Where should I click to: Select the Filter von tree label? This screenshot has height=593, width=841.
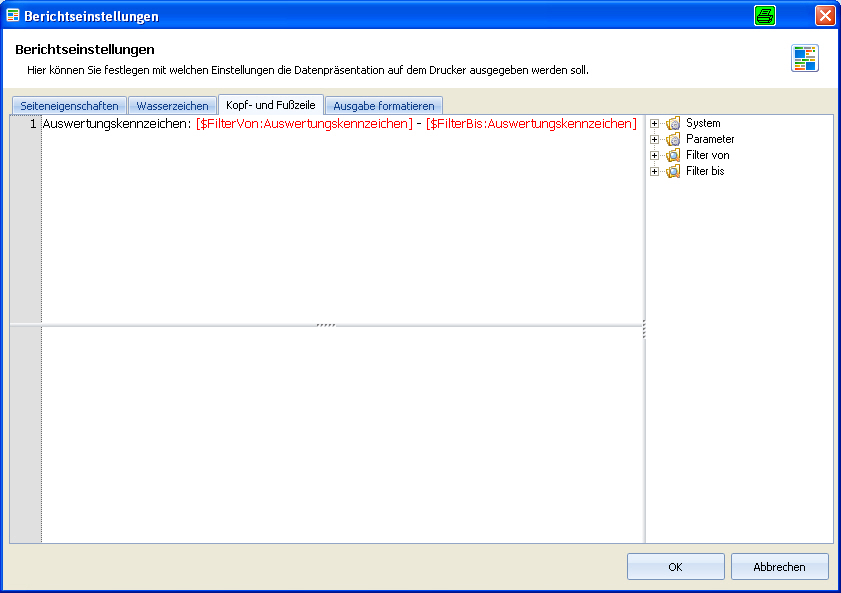(x=707, y=155)
